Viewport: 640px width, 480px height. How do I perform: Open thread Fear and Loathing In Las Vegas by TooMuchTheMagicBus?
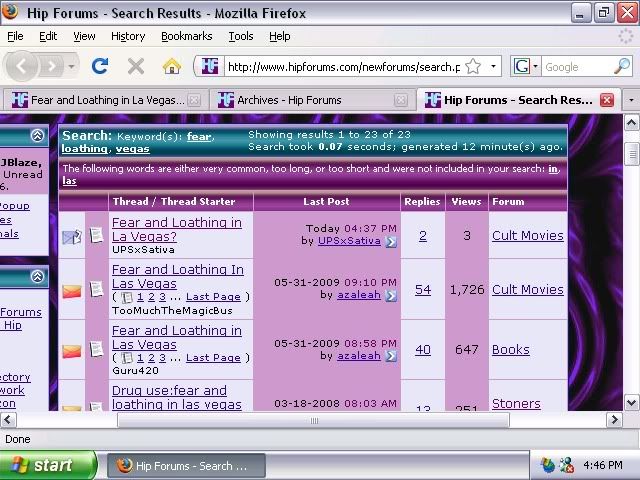(x=178, y=276)
